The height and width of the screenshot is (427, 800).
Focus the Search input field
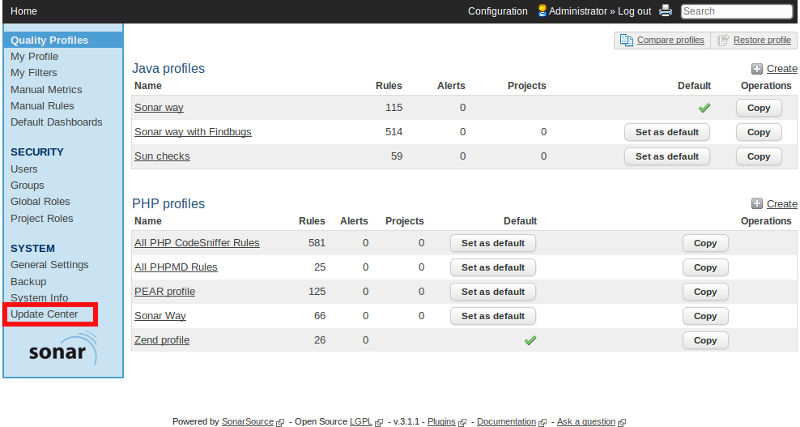(x=737, y=11)
